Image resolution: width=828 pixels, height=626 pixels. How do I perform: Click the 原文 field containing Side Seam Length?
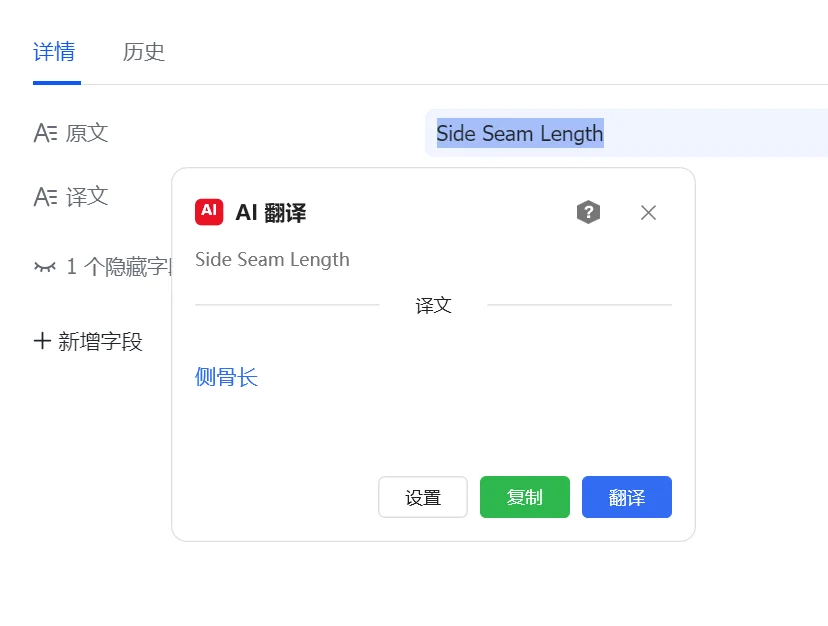(x=626, y=133)
